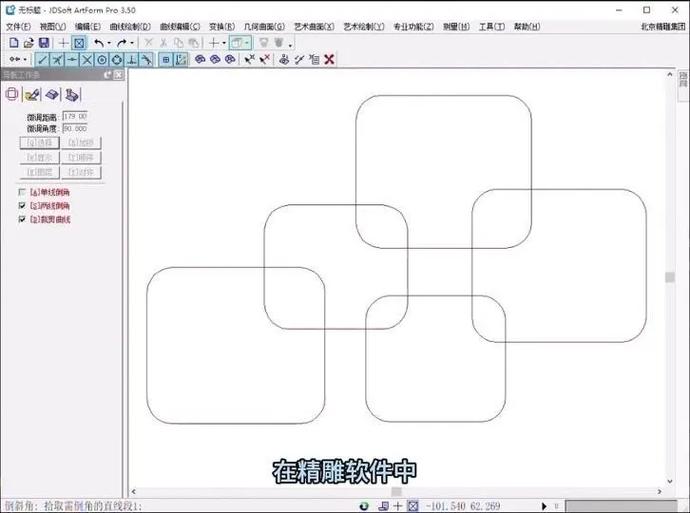Uncheck the [s] two line chamfer checkbox
The height and width of the screenshot is (513, 690).
[22, 205]
